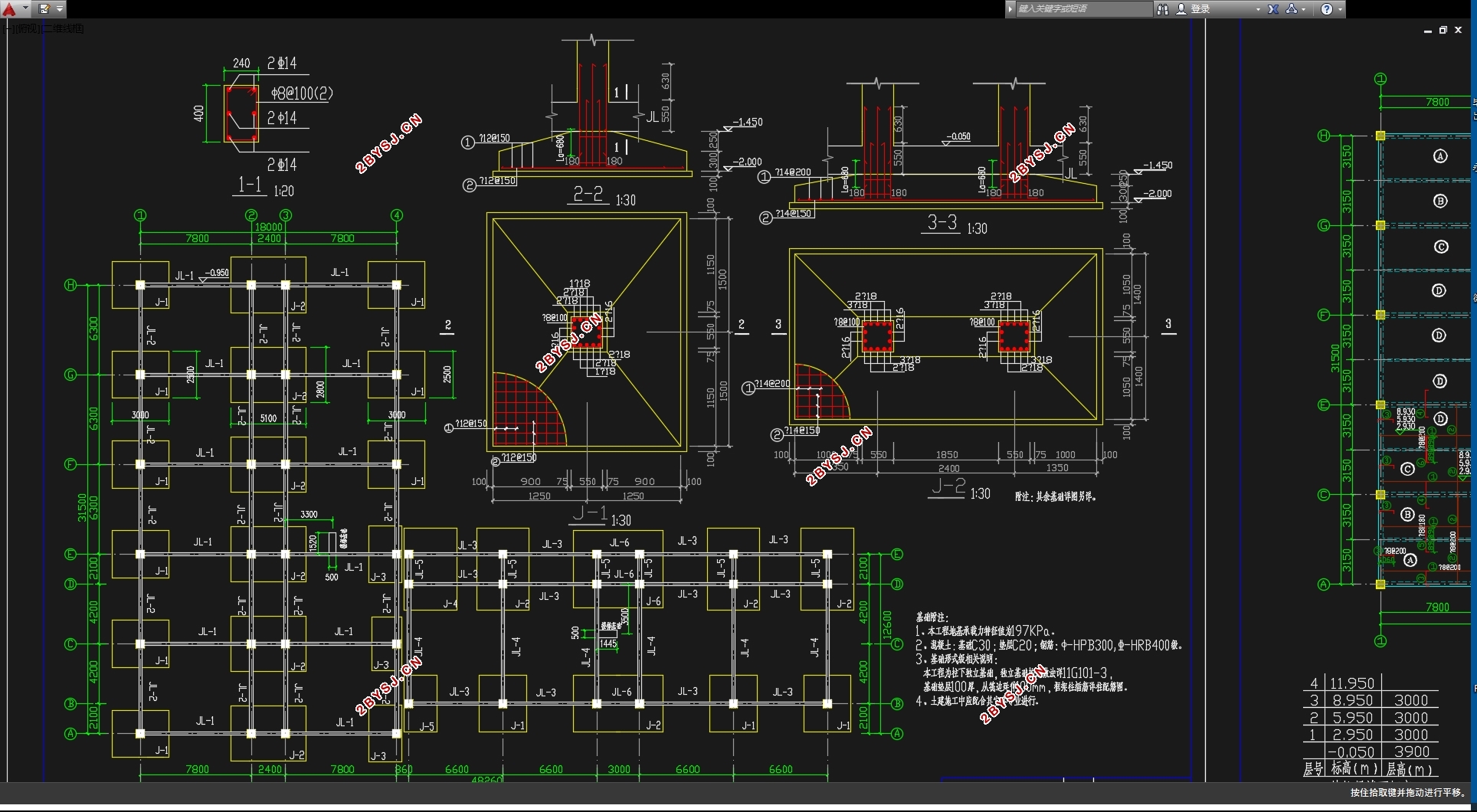Expand the Stay Connected dropdown arrow
The height and width of the screenshot is (812, 1477).
(1303, 9)
